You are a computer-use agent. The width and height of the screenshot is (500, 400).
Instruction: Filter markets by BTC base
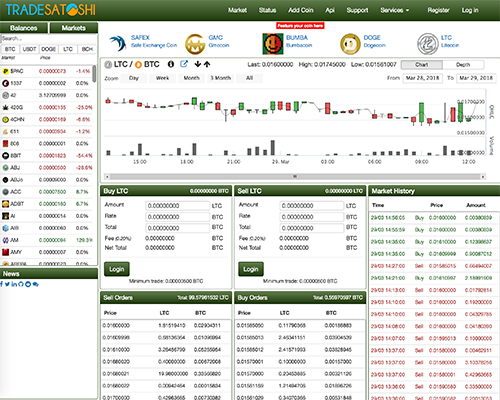click(10, 49)
